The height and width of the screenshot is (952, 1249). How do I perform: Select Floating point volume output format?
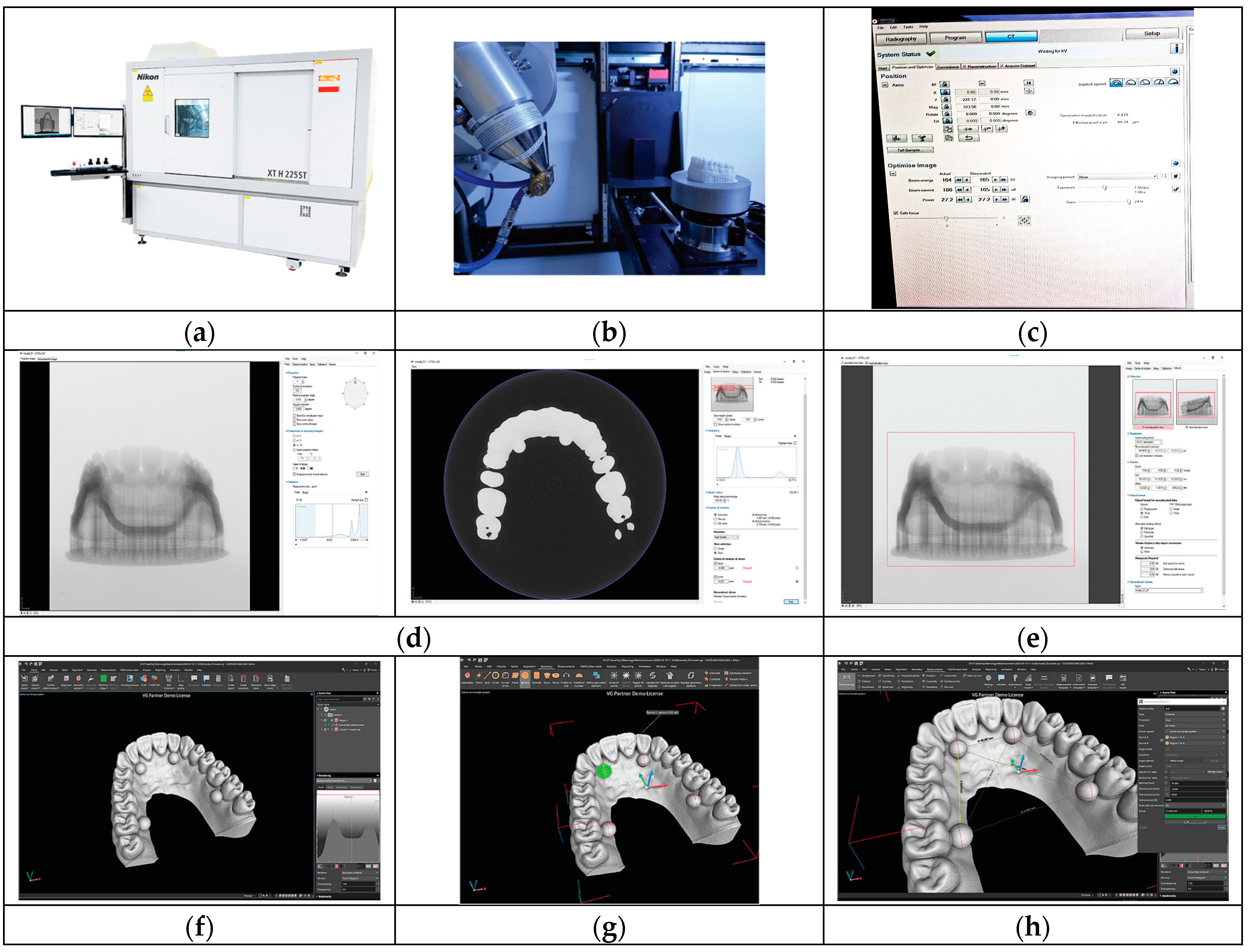pos(1142,509)
